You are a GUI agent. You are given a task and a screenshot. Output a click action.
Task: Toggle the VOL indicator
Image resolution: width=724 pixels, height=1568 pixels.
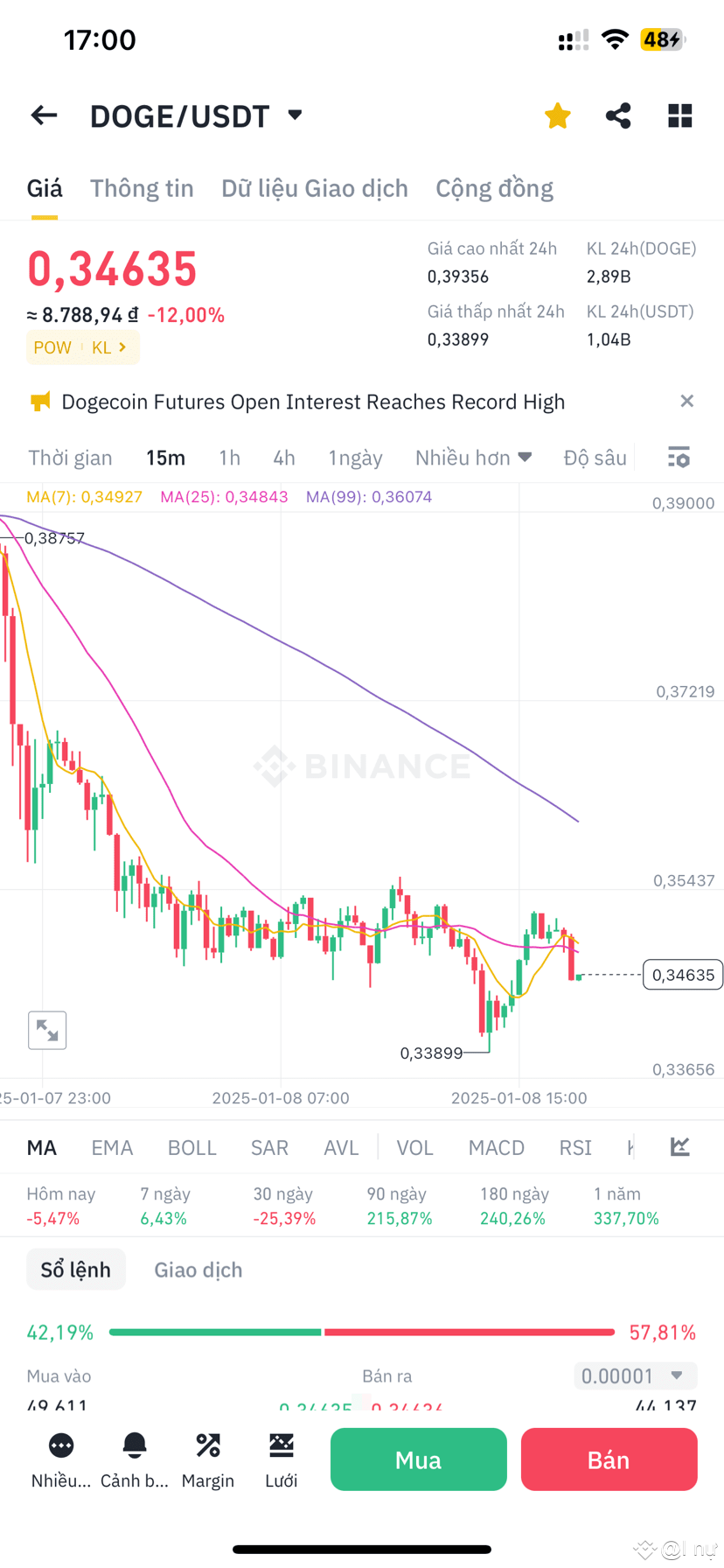(415, 1147)
